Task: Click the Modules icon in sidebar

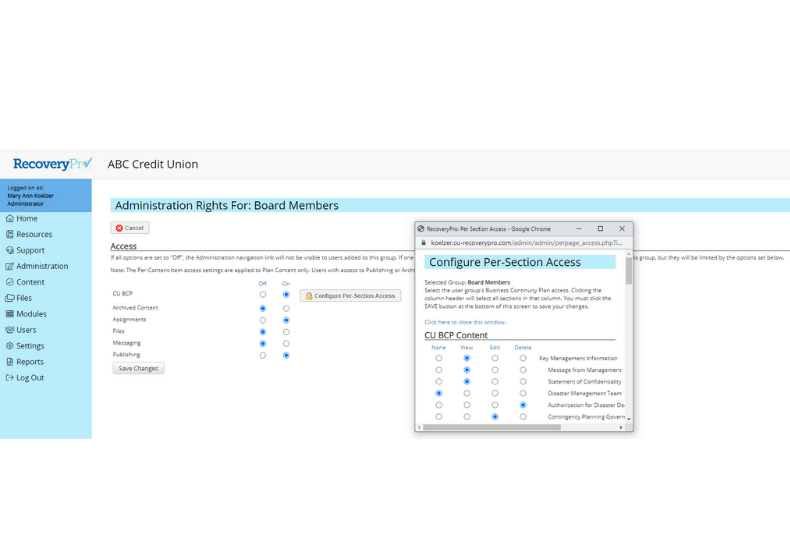Action: [10, 314]
